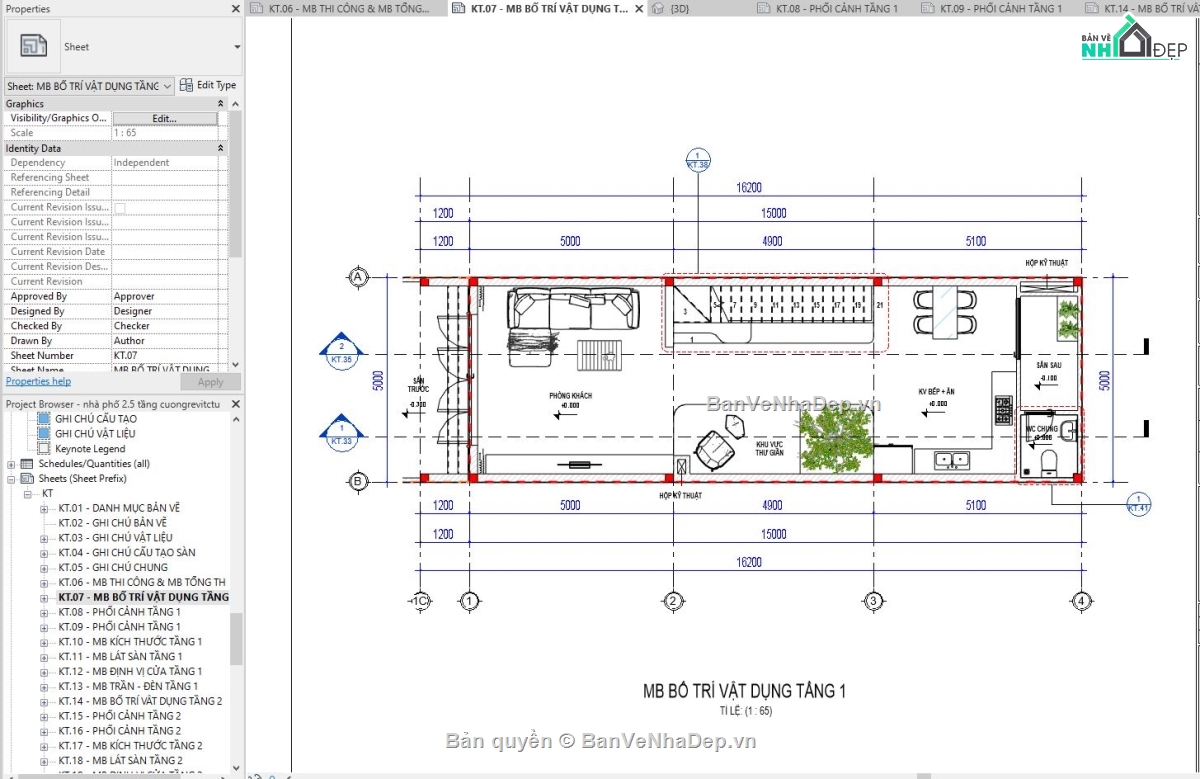The height and width of the screenshot is (779, 1200).
Task: Click callout marker 1 / KT.41
Action: (1138, 503)
